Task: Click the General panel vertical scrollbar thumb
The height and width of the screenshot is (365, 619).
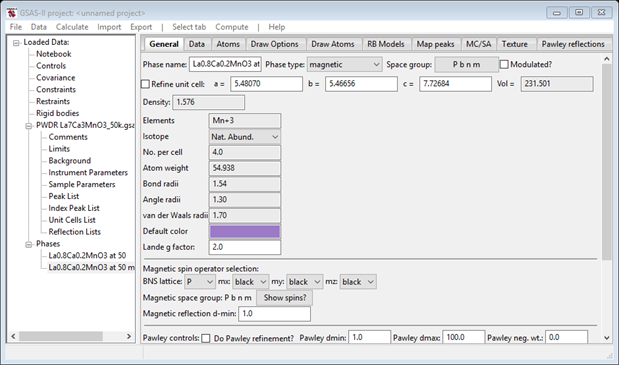Action: tap(606, 162)
